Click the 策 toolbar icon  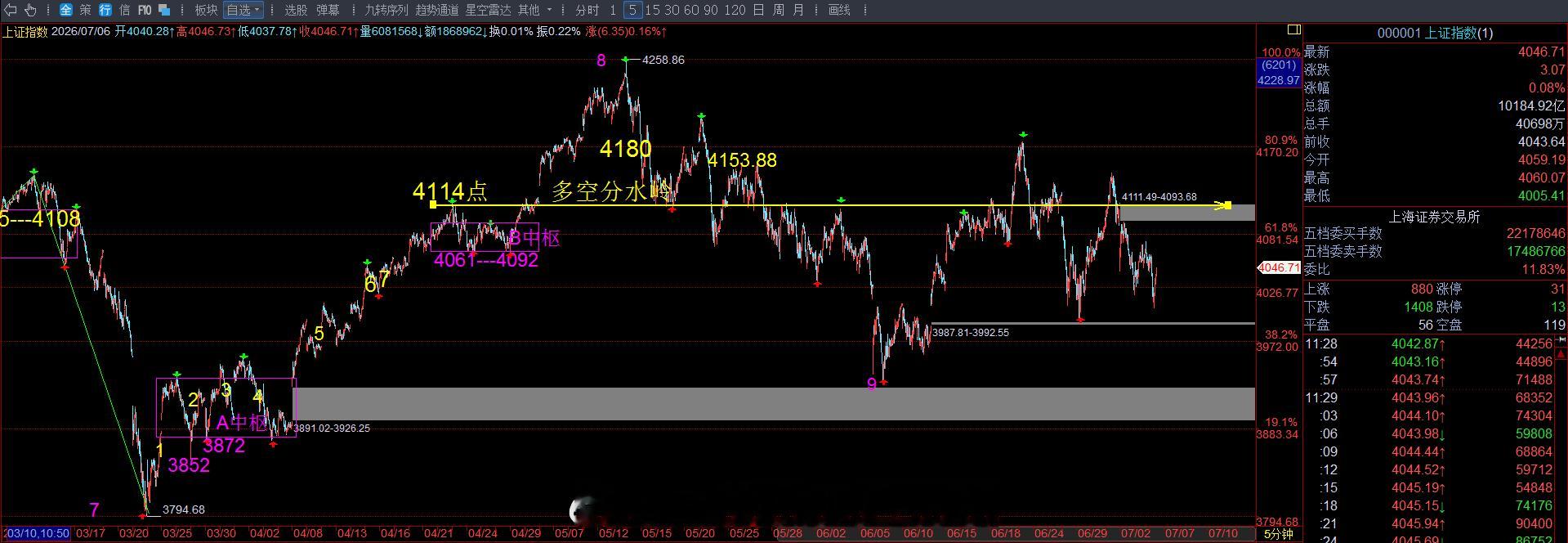pyautogui.click(x=86, y=10)
